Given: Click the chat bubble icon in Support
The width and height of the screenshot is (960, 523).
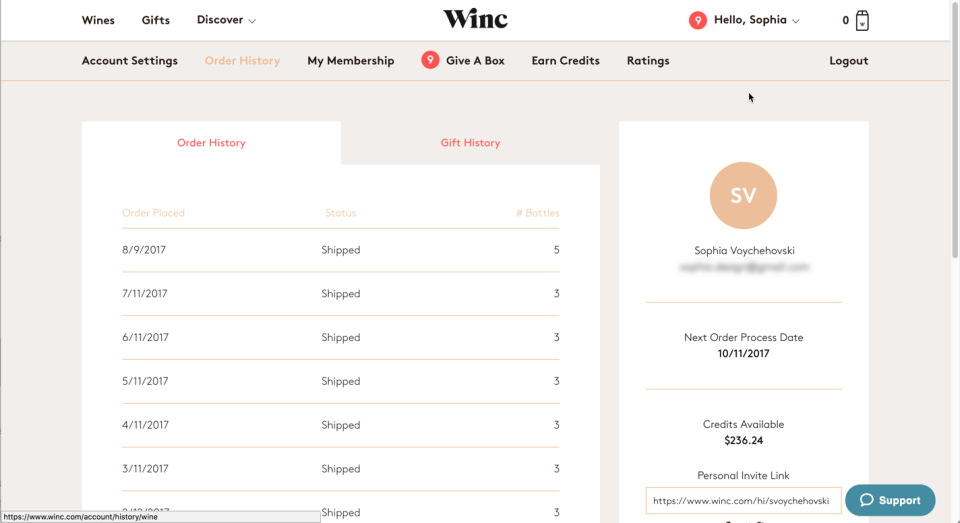Looking at the screenshot, I should (x=866, y=500).
